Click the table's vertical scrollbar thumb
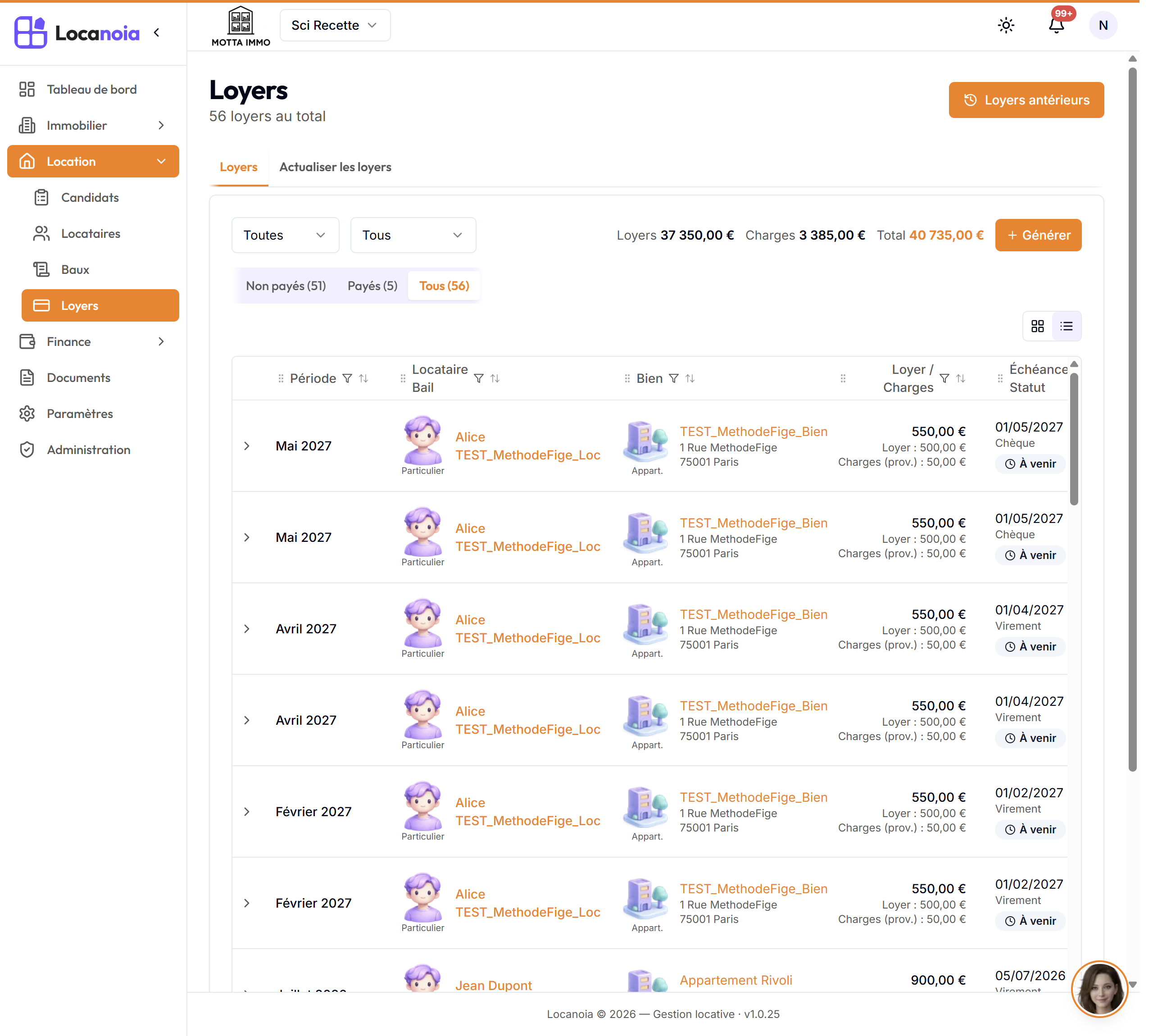This screenshot has width=1153, height=1036. (x=1074, y=439)
